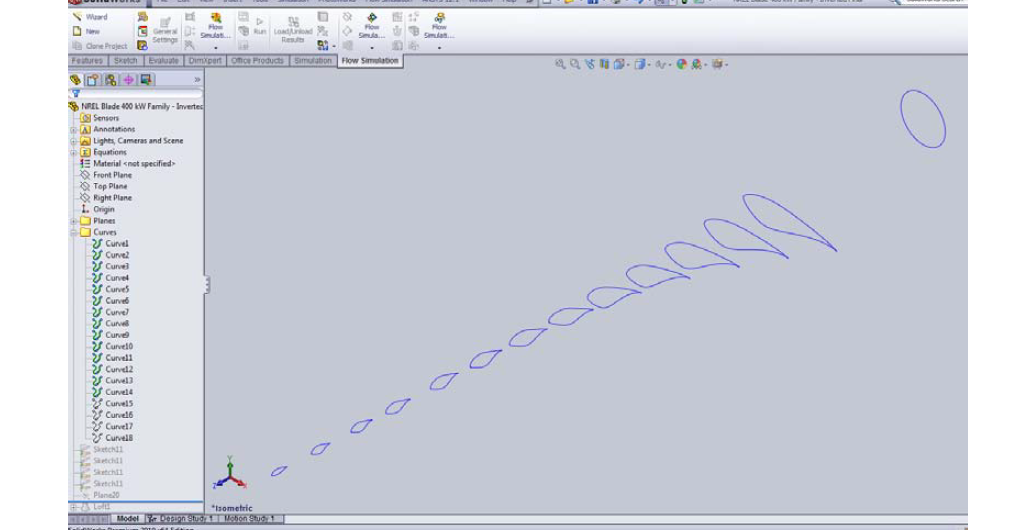1025x530 pixels.
Task: Switch to the Features tab
Action: (87, 61)
